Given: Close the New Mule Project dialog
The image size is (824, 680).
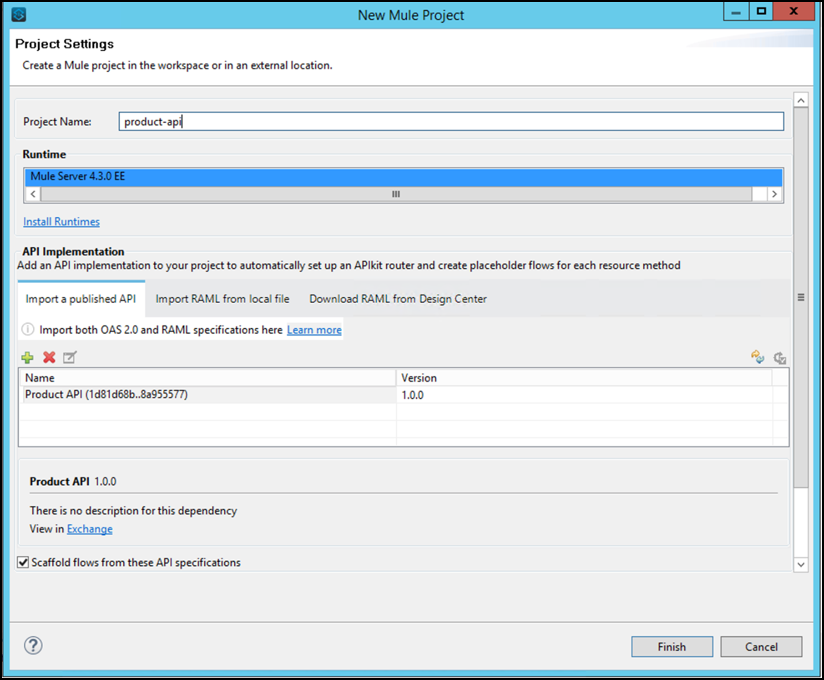Looking at the screenshot, I should coord(794,12).
